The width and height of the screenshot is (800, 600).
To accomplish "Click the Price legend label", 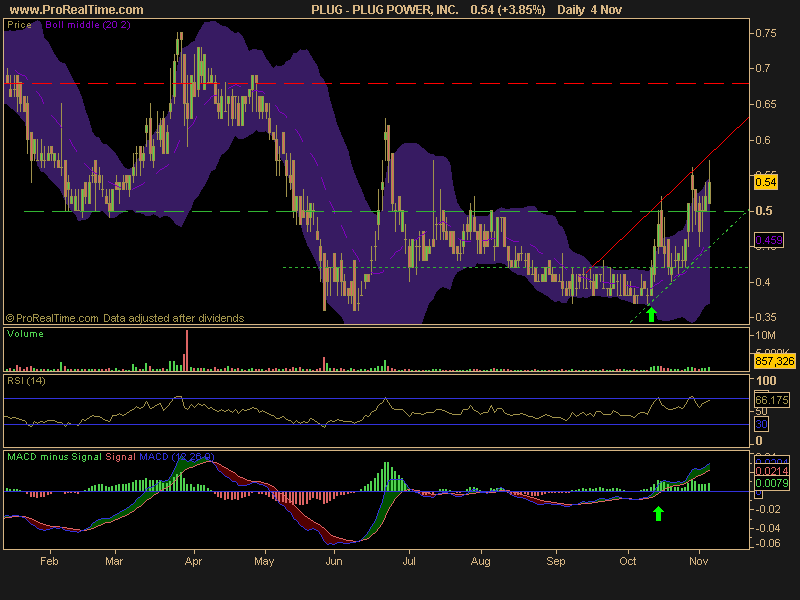I will (x=19, y=24).
